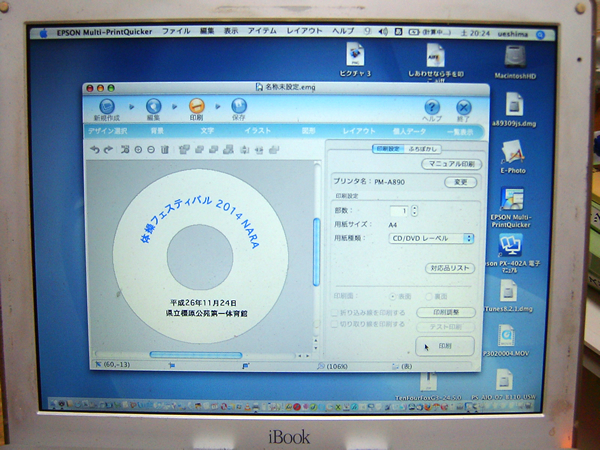Click the second layer-order icon in edit toolbar

click(x=199, y=150)
